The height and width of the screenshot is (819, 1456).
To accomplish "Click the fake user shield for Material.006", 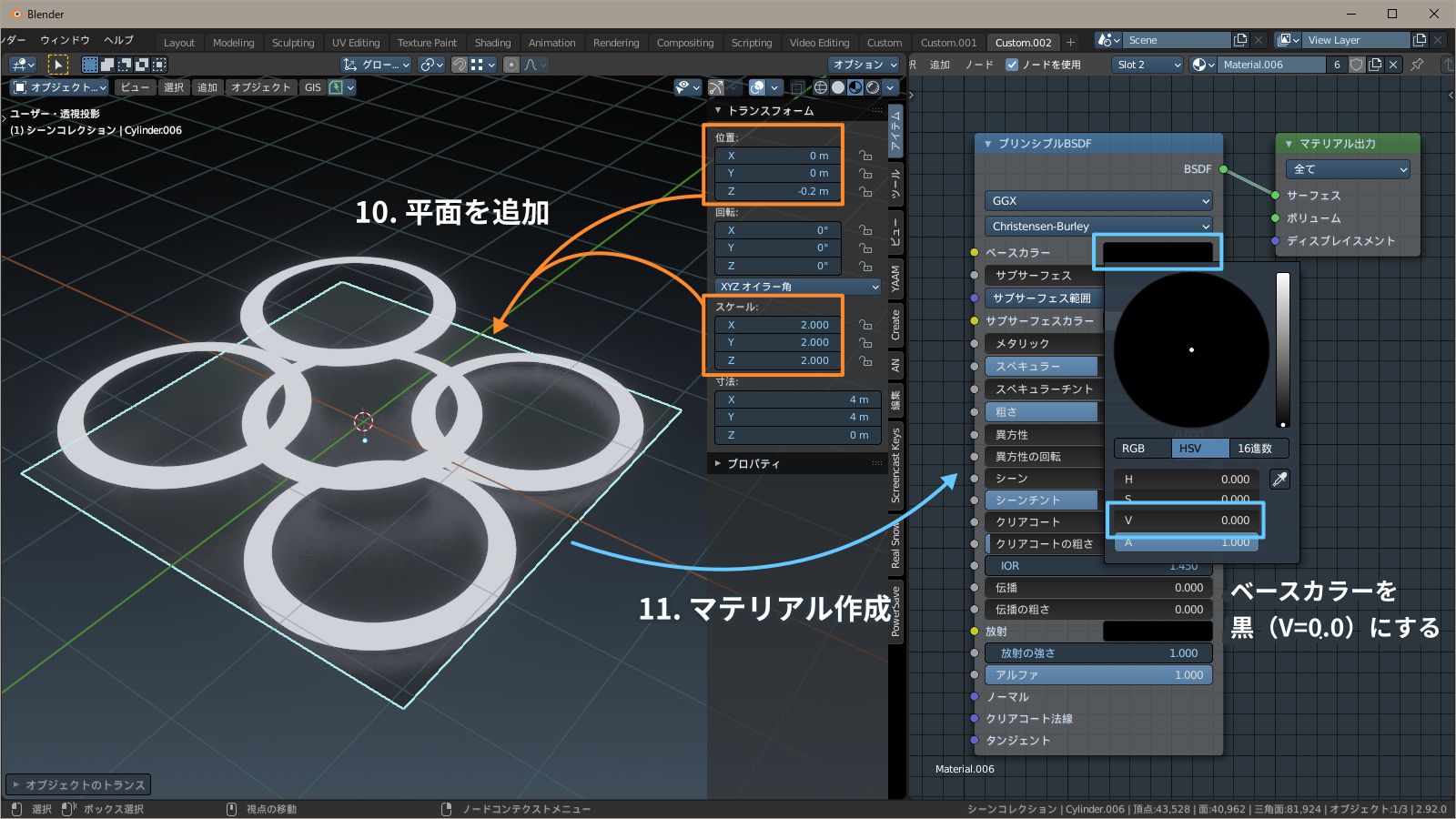I will (x=1356, y=65).
